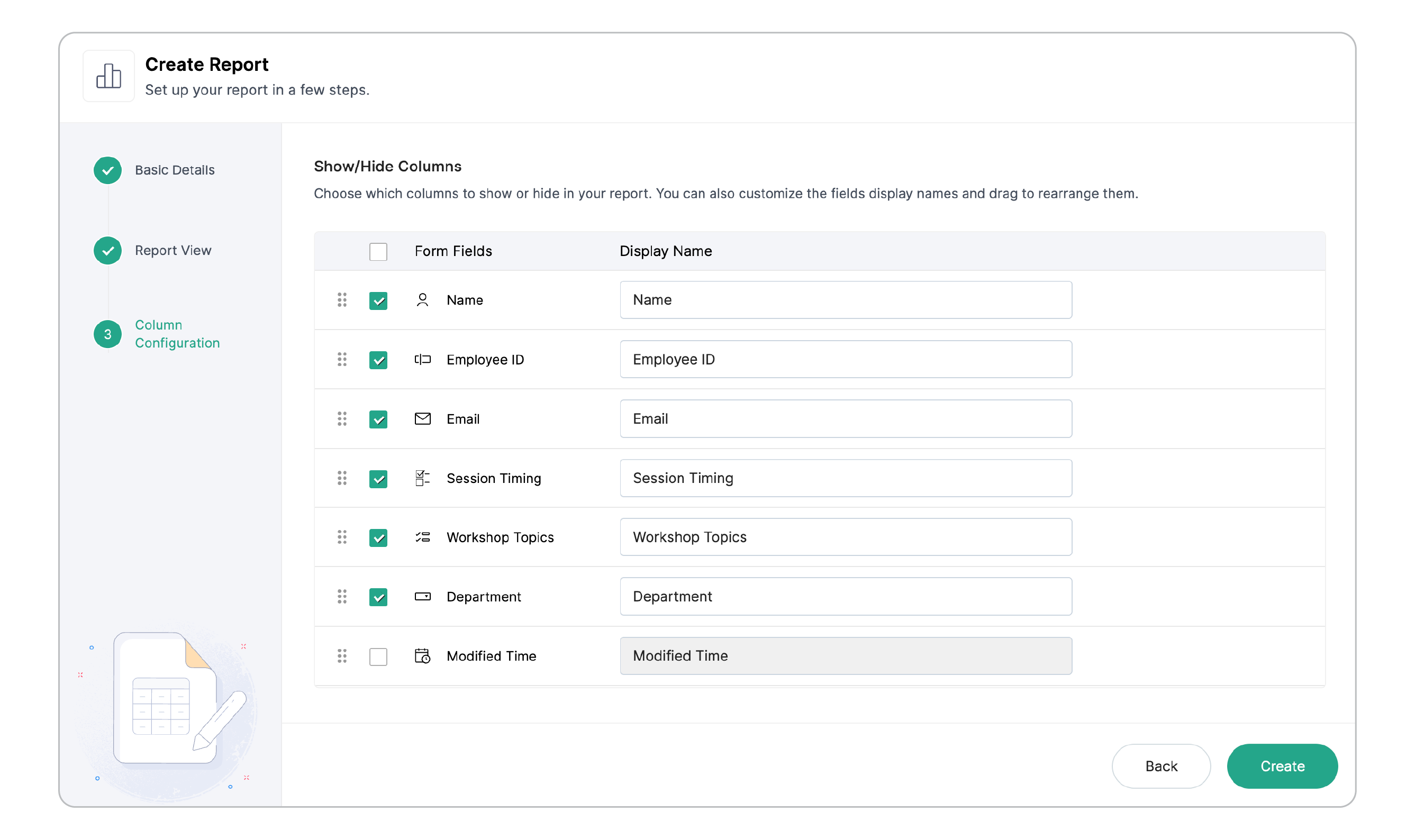Toggle the select-all checkbox in header

[378, 251]
